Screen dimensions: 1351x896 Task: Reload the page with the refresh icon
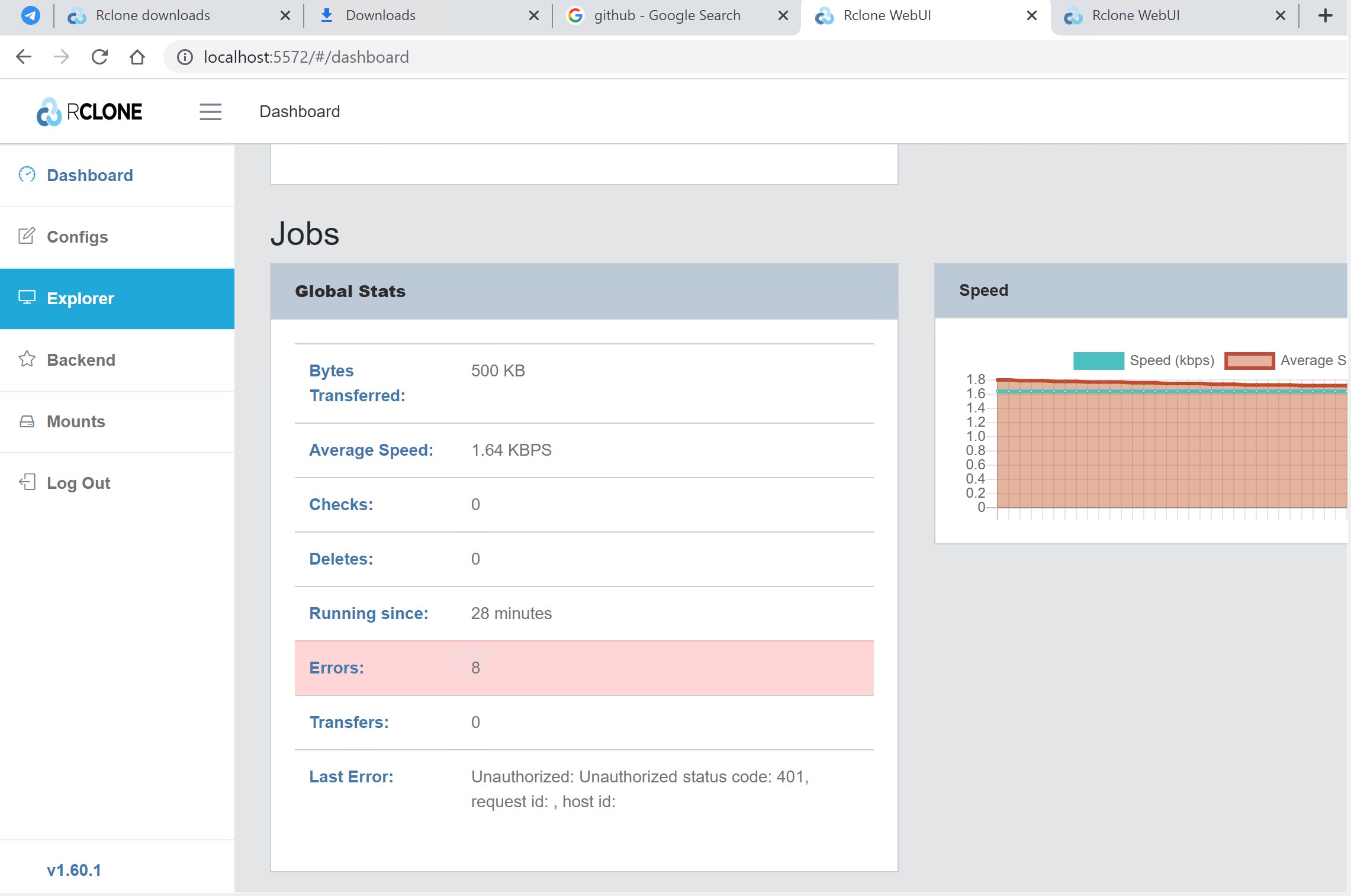(99, 56)
